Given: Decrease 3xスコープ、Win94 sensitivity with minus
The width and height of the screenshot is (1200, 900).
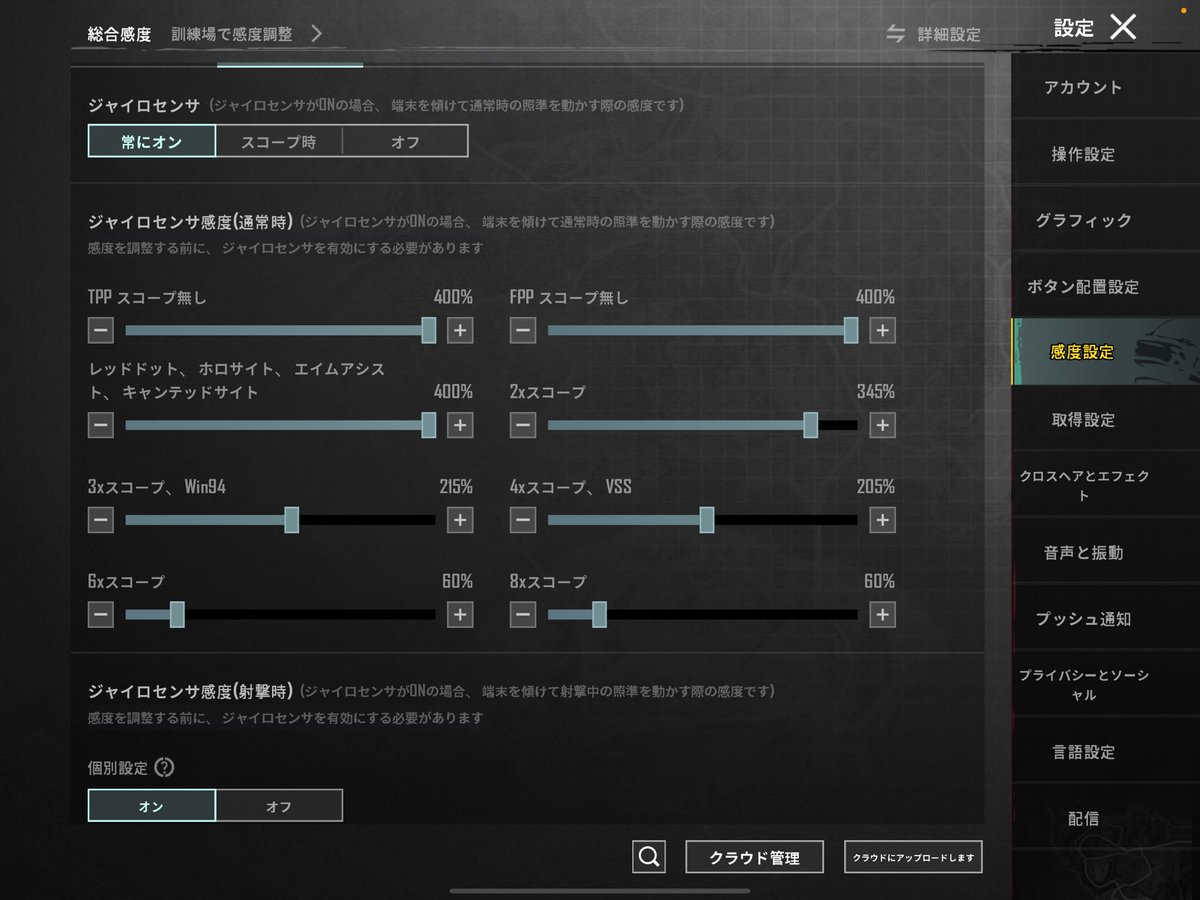Looking at the screenshot, I should [x=100, y=520].
